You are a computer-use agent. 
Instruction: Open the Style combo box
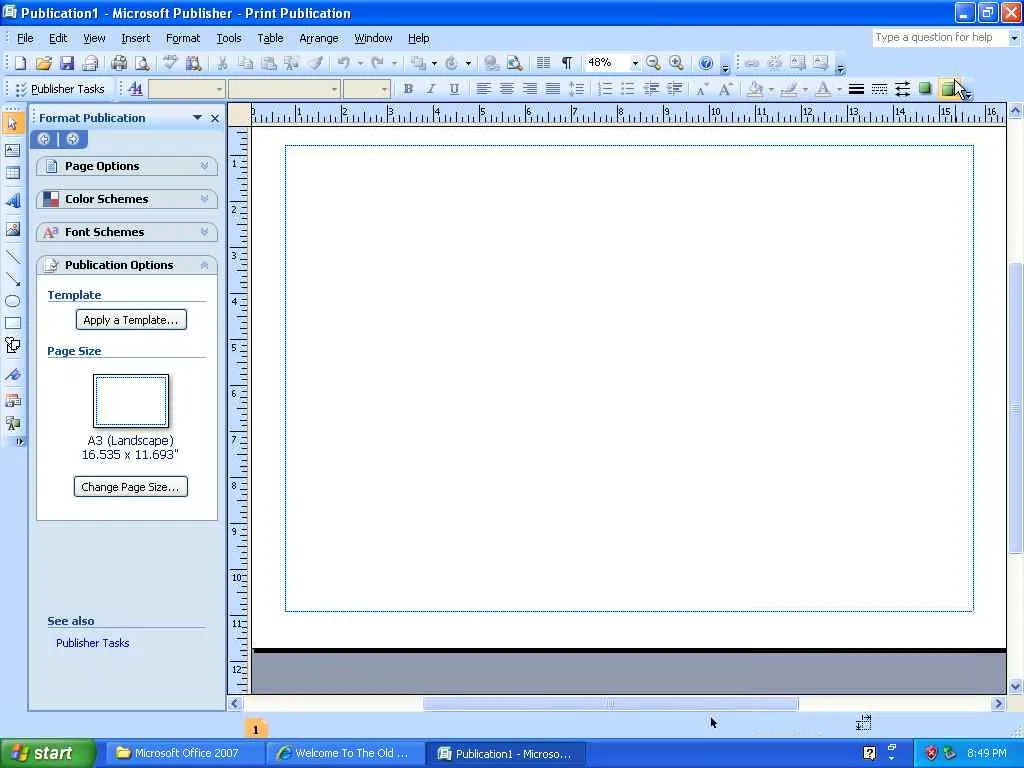(x=187, y=89)
